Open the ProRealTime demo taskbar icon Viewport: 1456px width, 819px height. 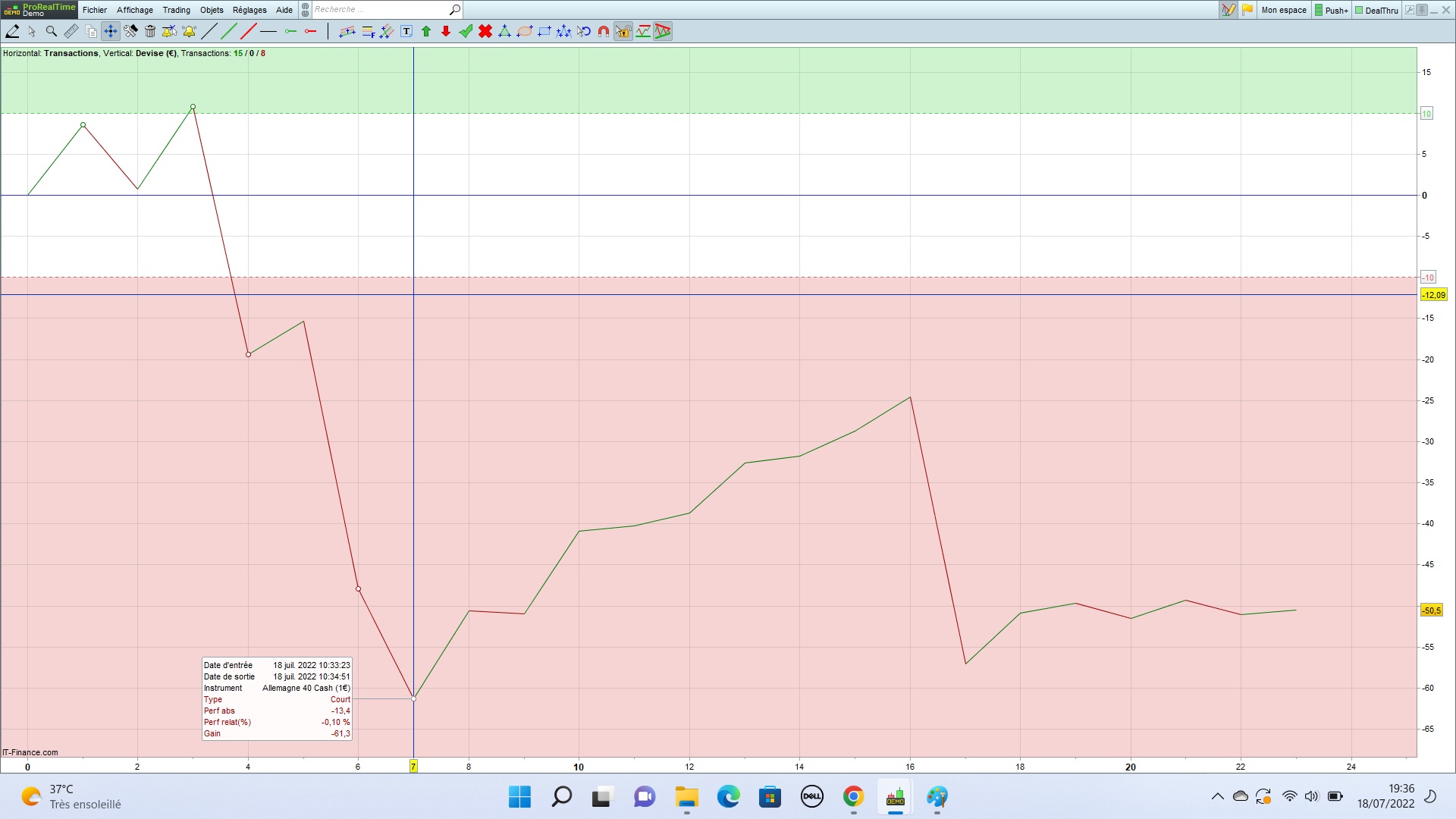pos(895,797)
